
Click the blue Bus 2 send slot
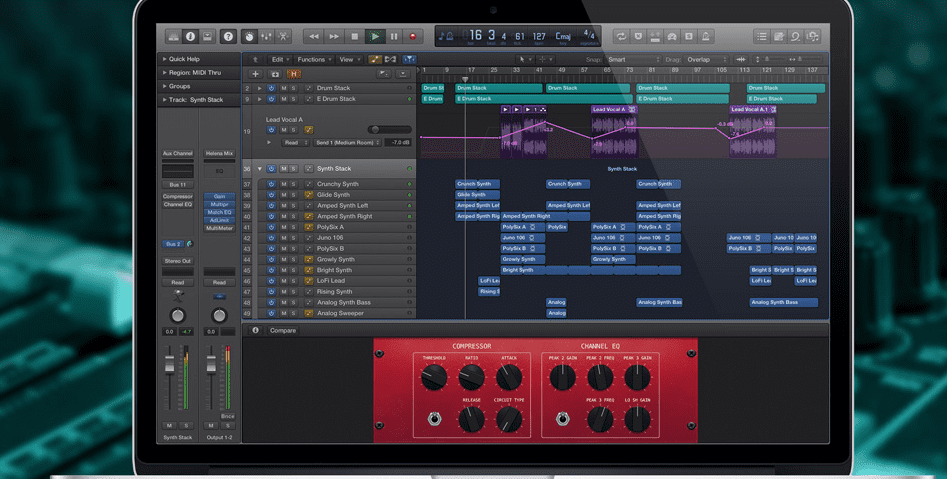click(x=174, y=244)
